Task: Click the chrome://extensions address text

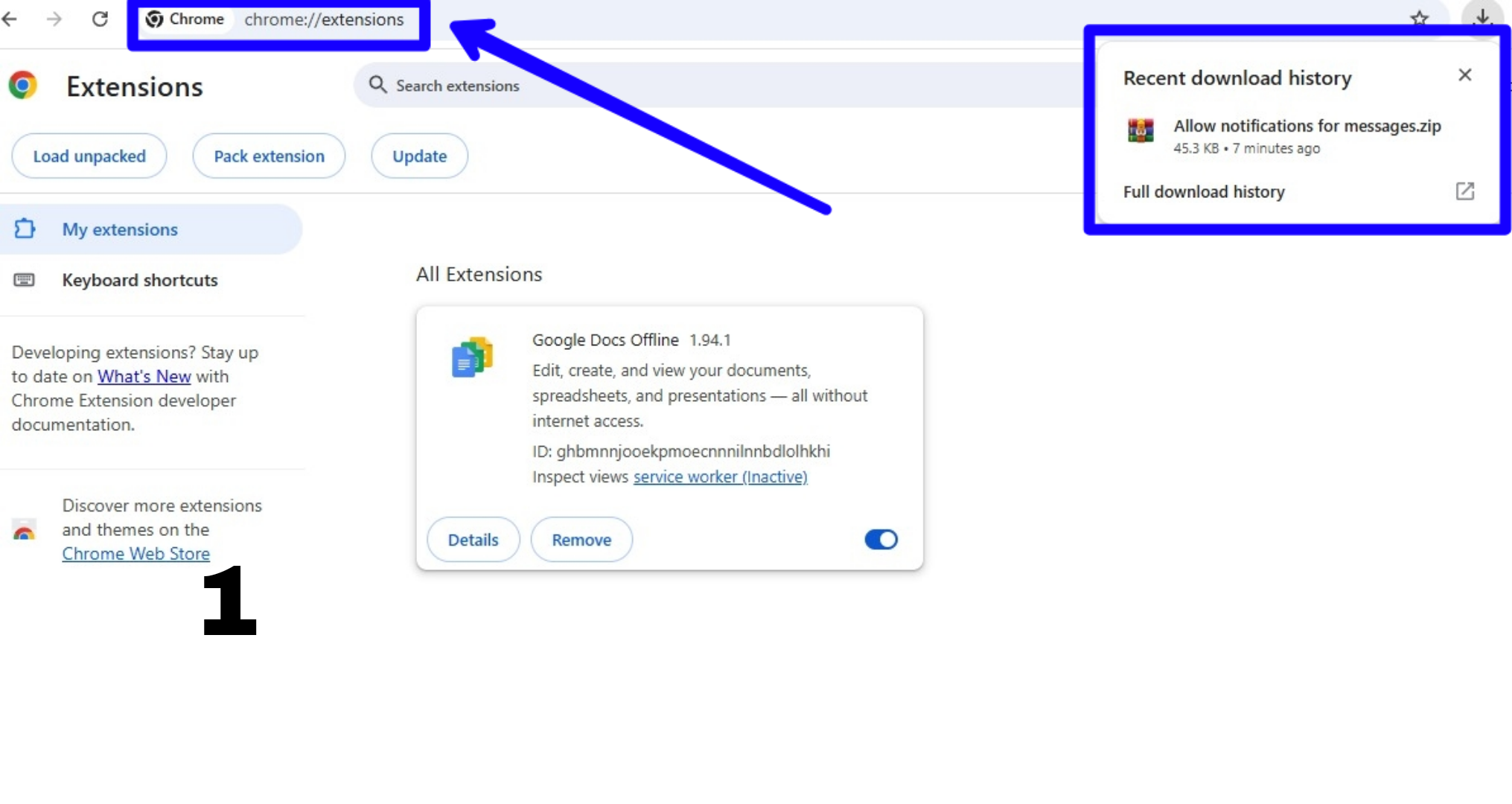Action: coord(324,19)
